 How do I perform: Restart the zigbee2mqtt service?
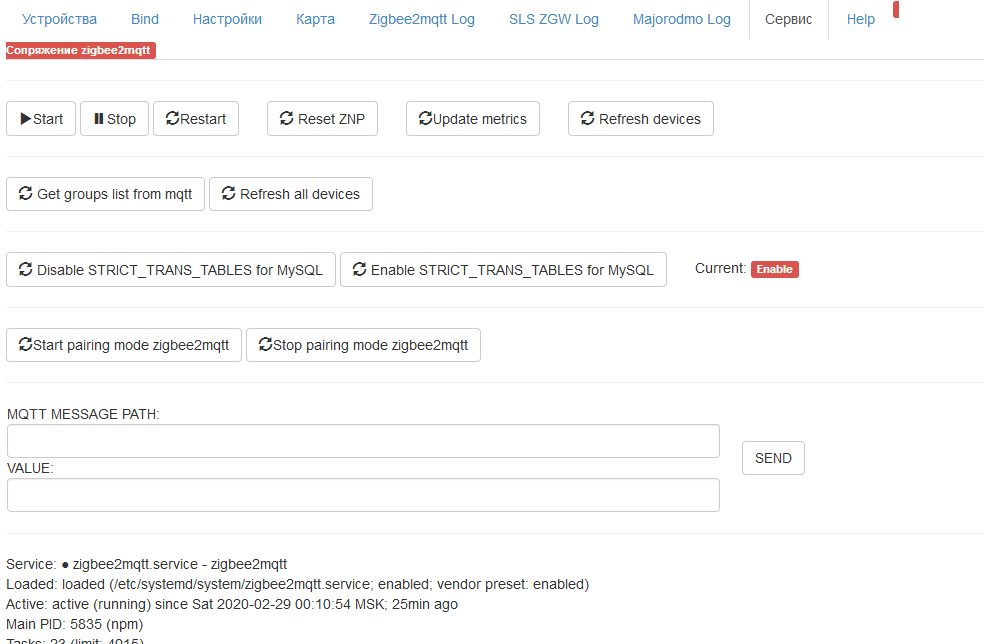tap(196, 119)
